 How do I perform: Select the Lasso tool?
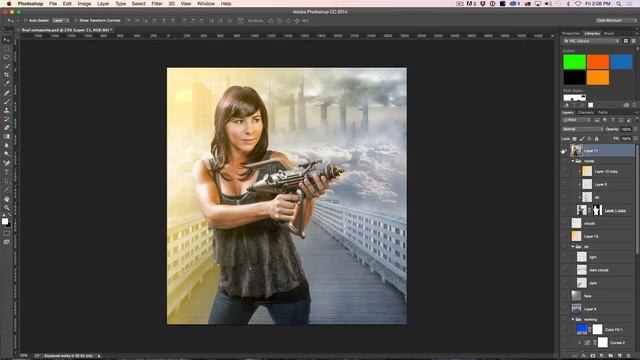pyautogui.click(x=7, y=57)
